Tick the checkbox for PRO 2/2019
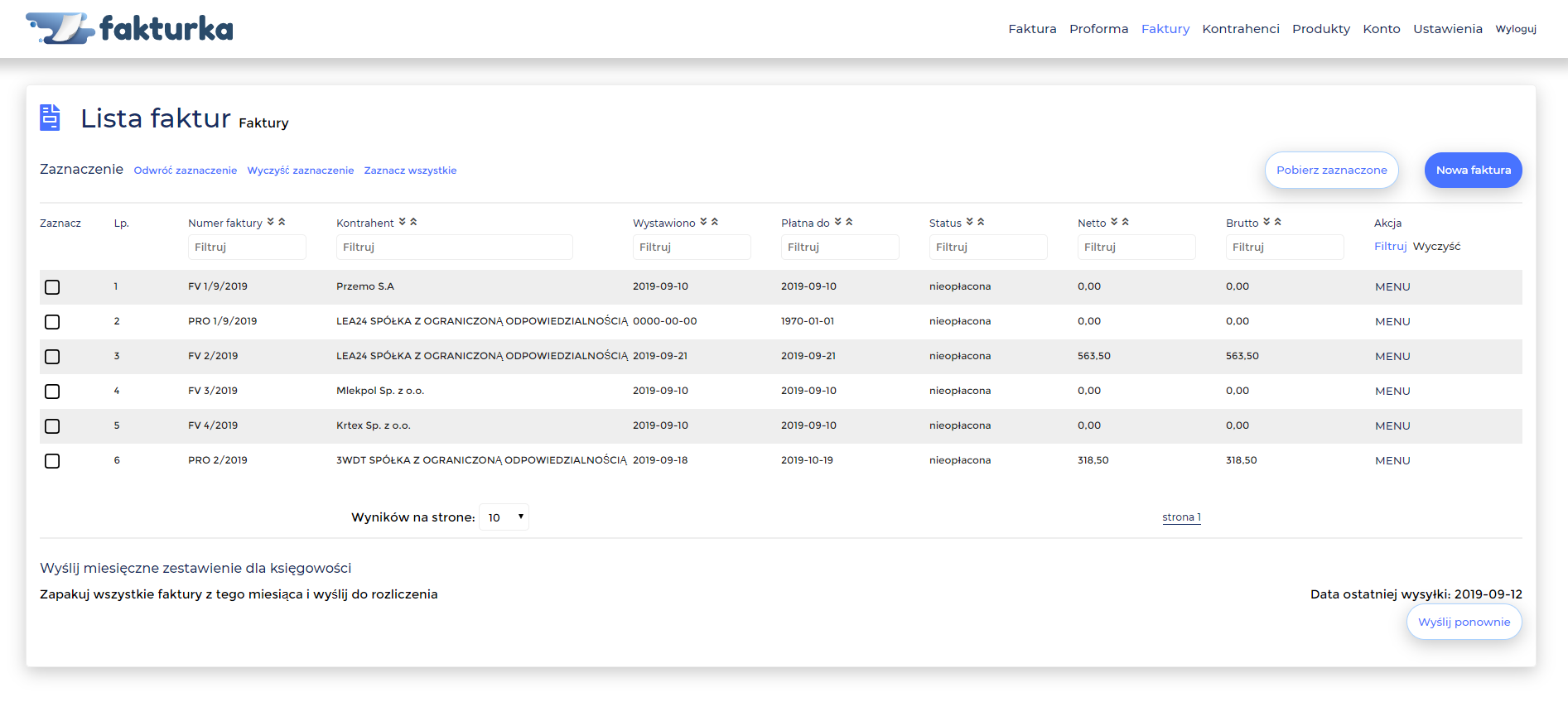The image size is (1568, 721). pos(52,461)
